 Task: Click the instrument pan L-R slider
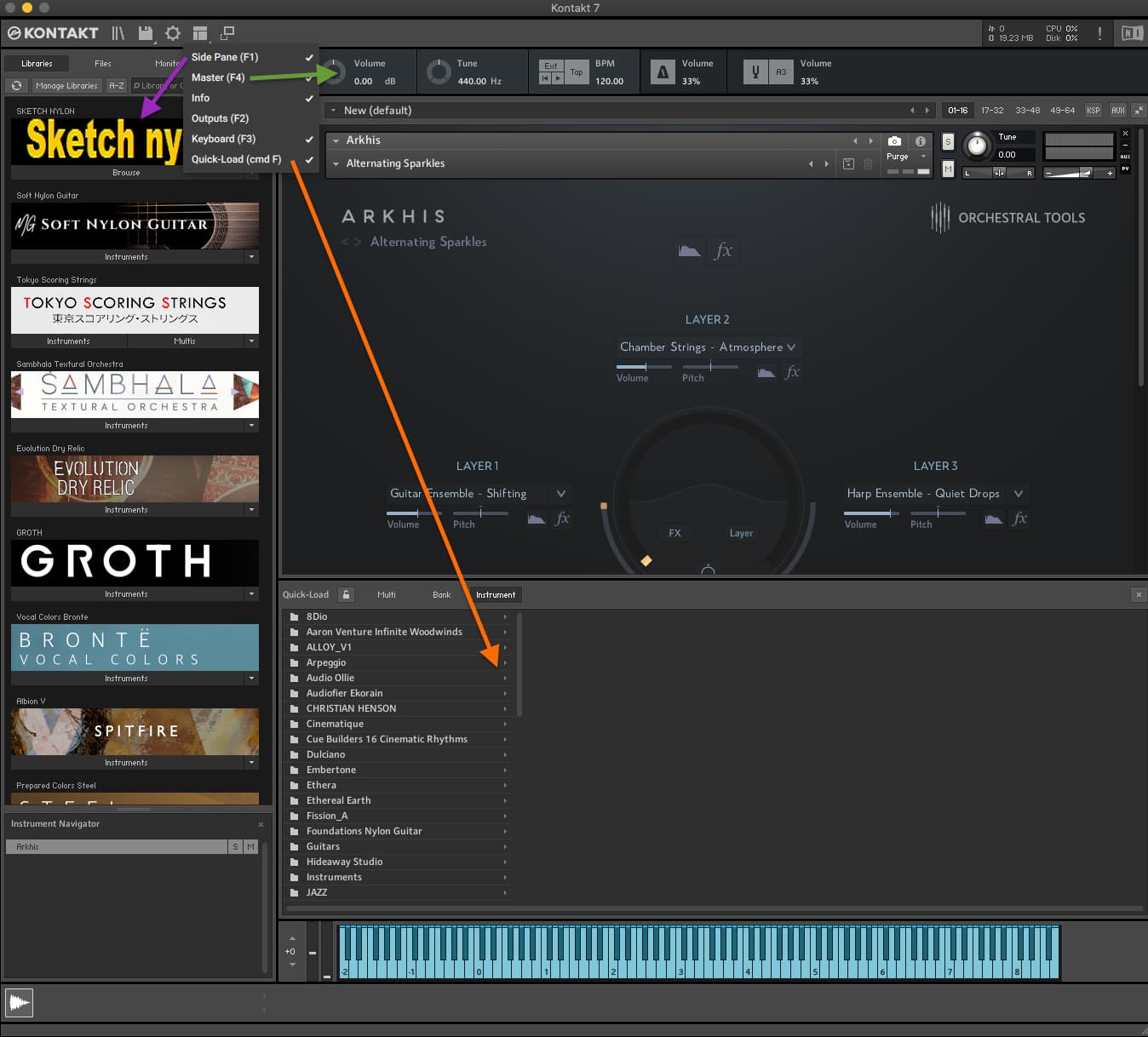click(998, 173)
